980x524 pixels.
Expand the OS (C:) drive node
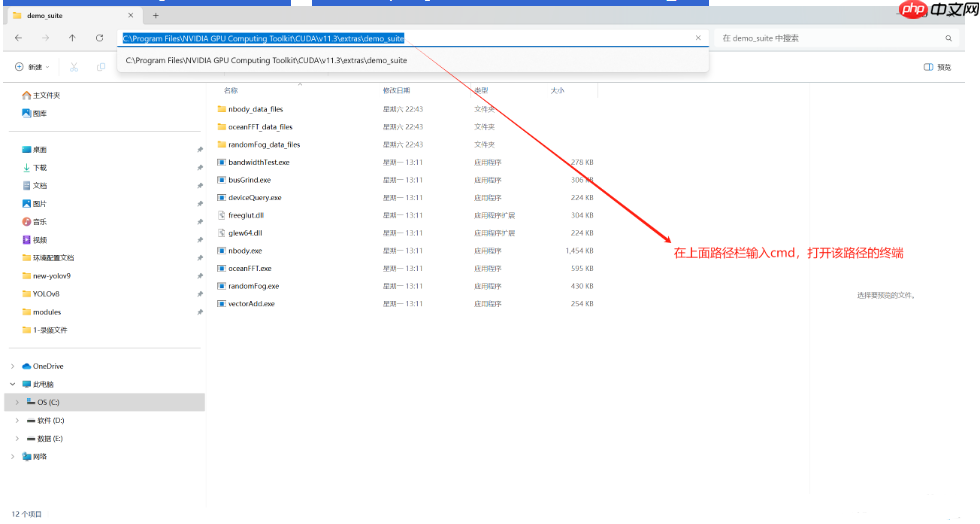coord(17,402)
